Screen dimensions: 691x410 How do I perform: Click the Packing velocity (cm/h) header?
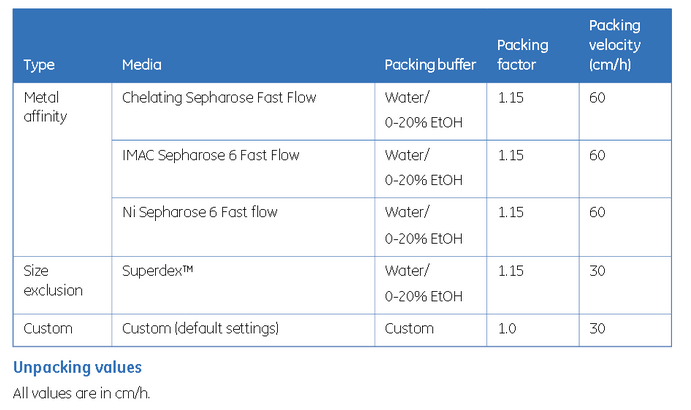(x=615, y=45)
